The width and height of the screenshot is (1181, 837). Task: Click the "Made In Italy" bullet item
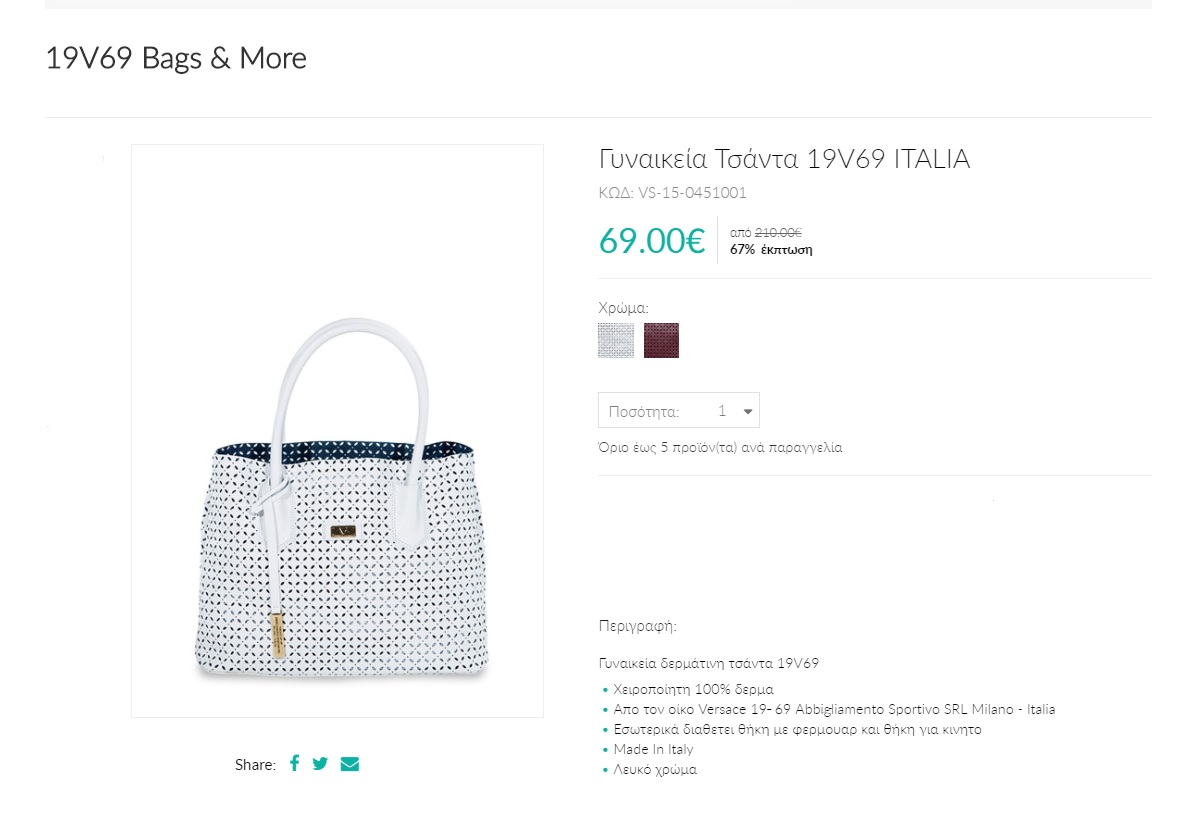pyautogui.click(x=653, y=749)
